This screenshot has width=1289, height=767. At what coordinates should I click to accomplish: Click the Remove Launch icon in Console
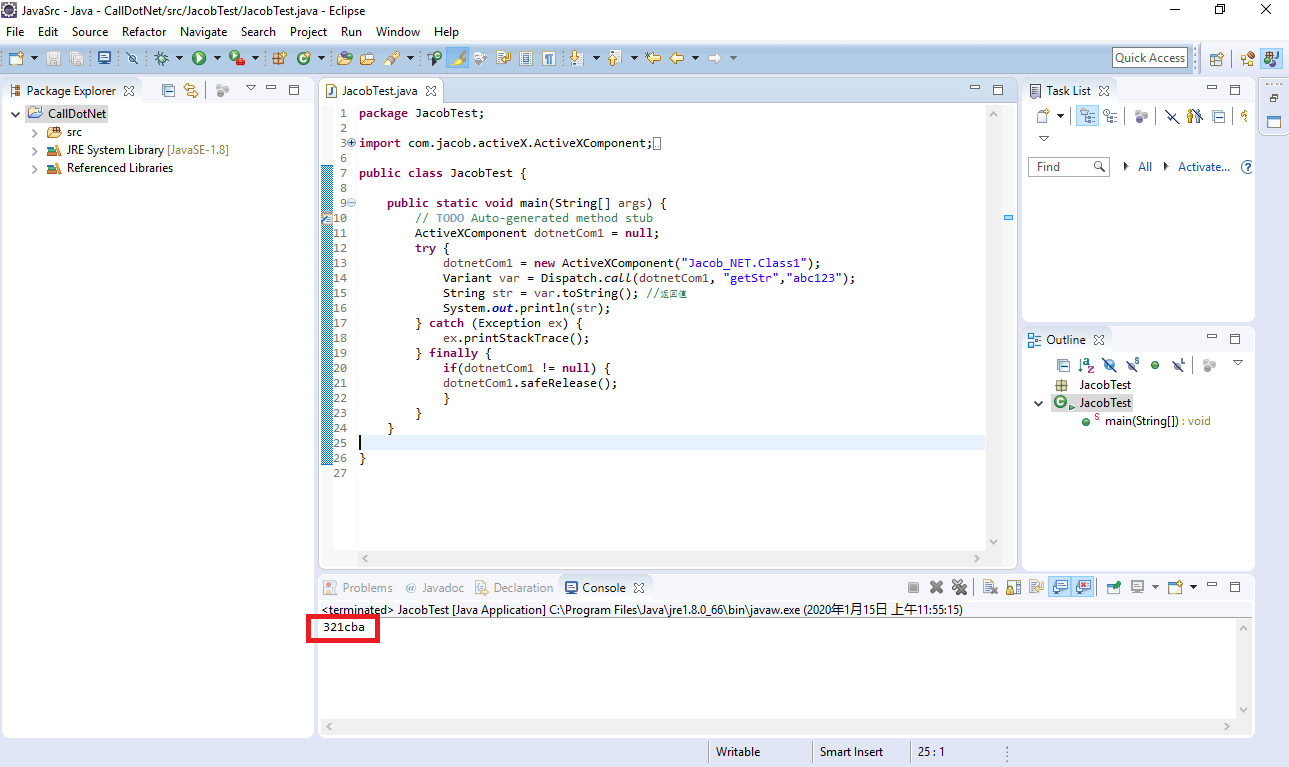pos(937,588)
